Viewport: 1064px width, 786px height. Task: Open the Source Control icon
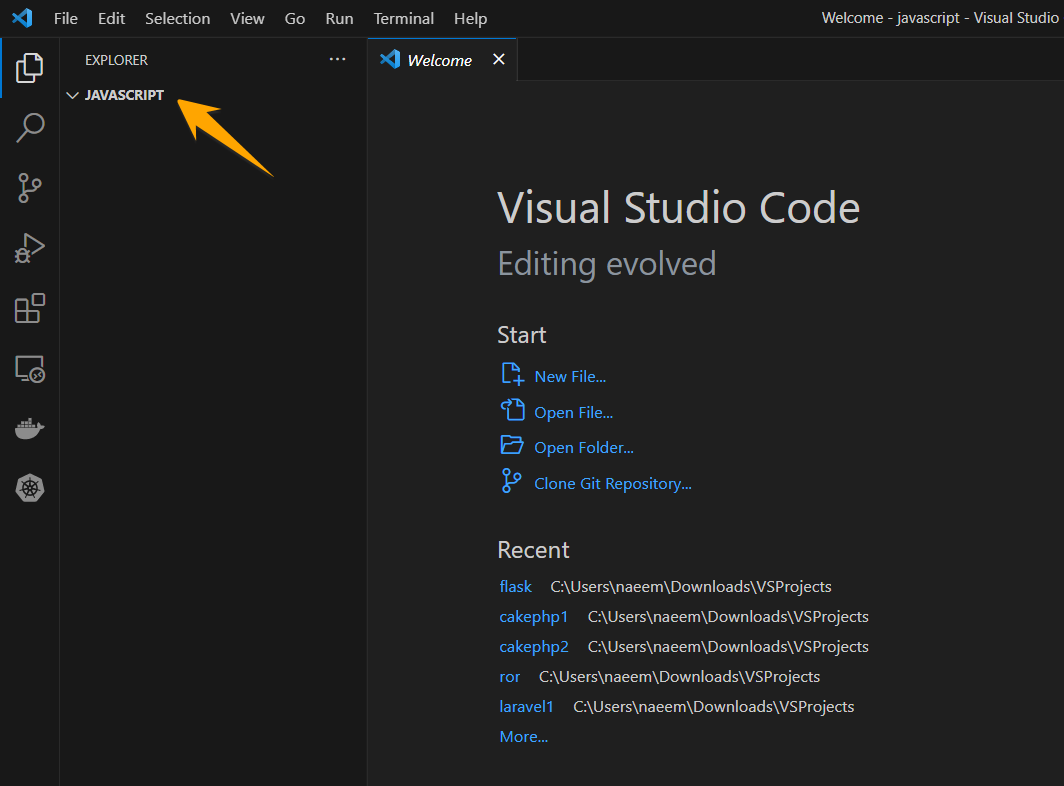[x=30, y=188]
